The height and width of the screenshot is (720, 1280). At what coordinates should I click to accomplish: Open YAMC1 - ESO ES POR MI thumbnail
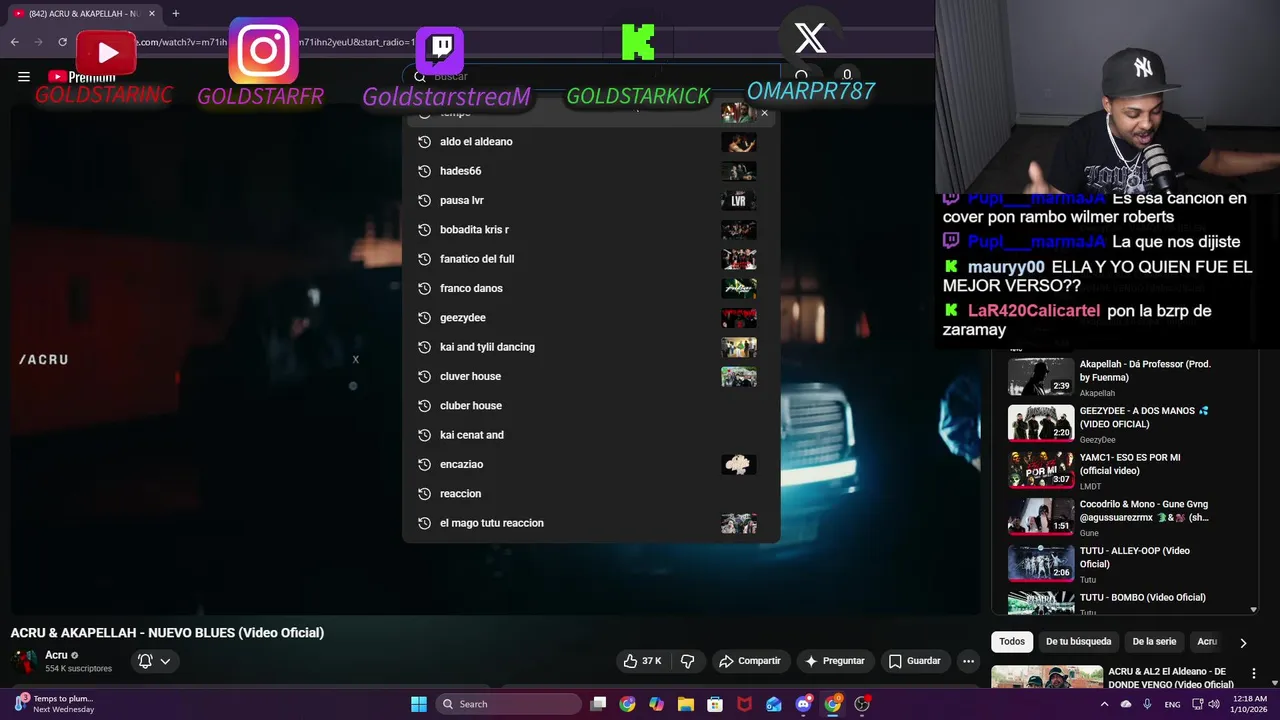click(1040, 470)
